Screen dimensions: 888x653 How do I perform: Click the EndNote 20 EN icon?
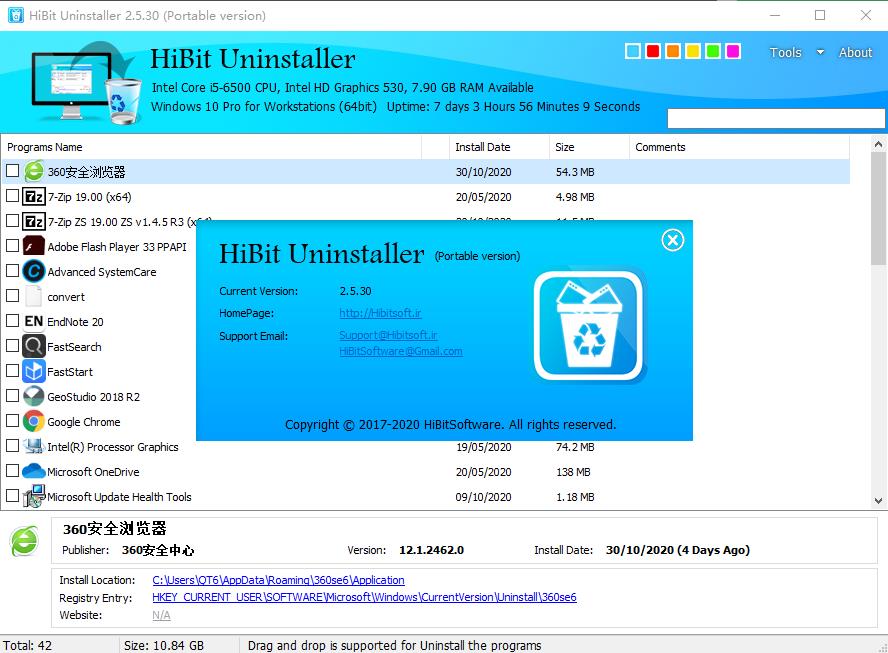tap(33, 321)
